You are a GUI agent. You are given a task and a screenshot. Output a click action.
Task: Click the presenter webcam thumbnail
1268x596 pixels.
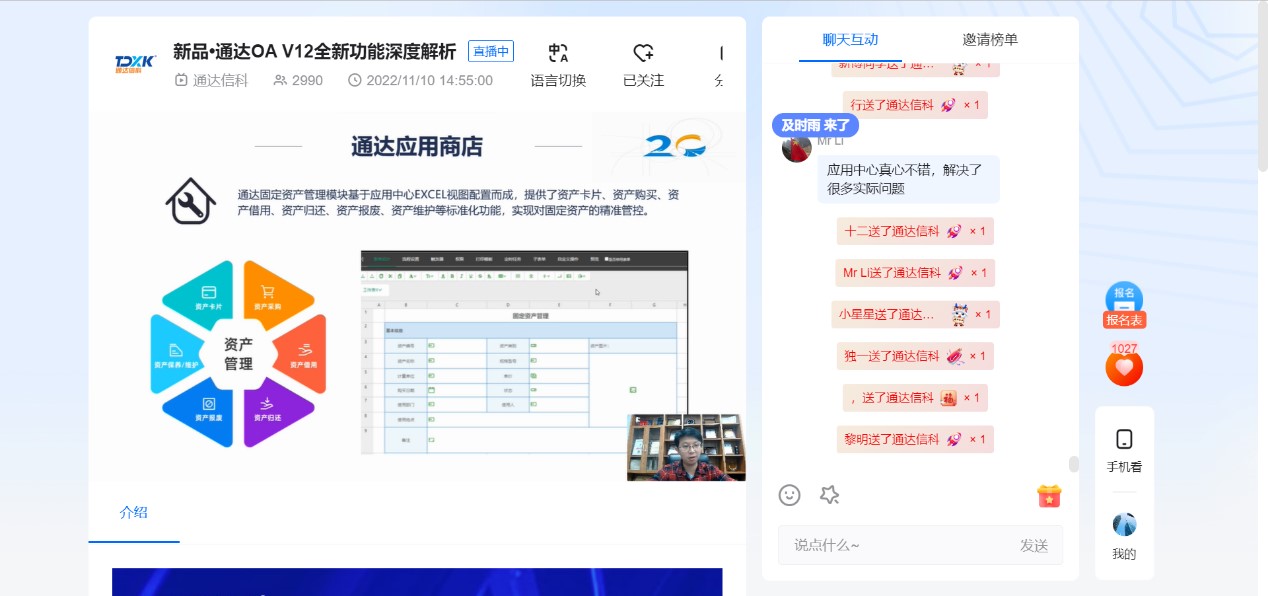pos(686,447)
